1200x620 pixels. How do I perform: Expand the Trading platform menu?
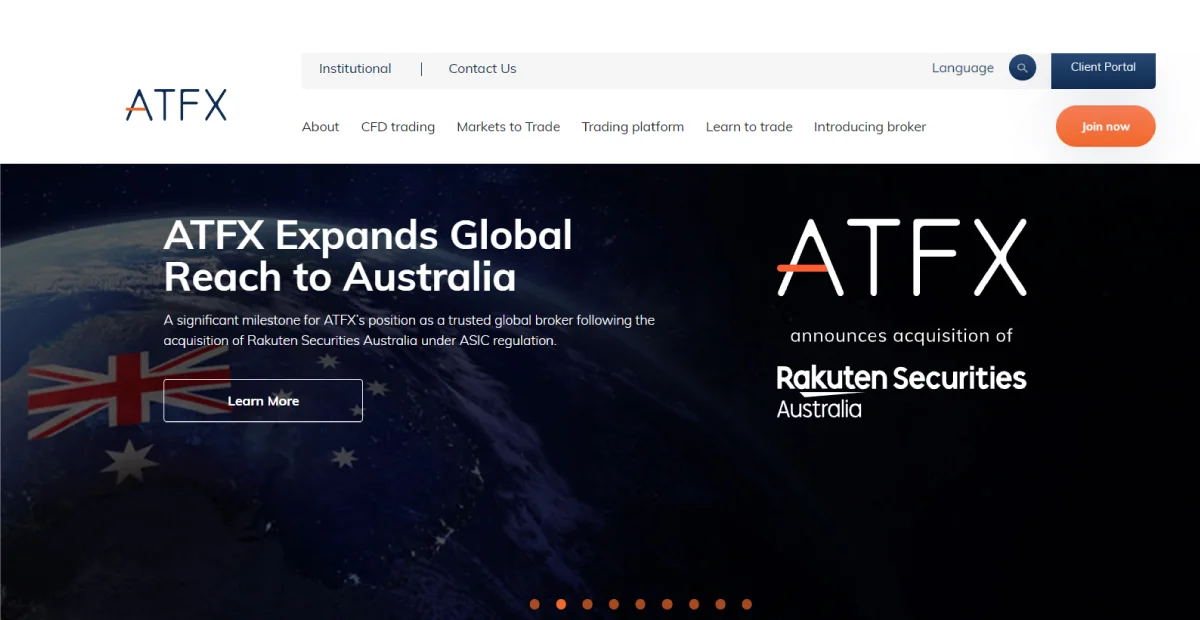[x=633, y=127]
